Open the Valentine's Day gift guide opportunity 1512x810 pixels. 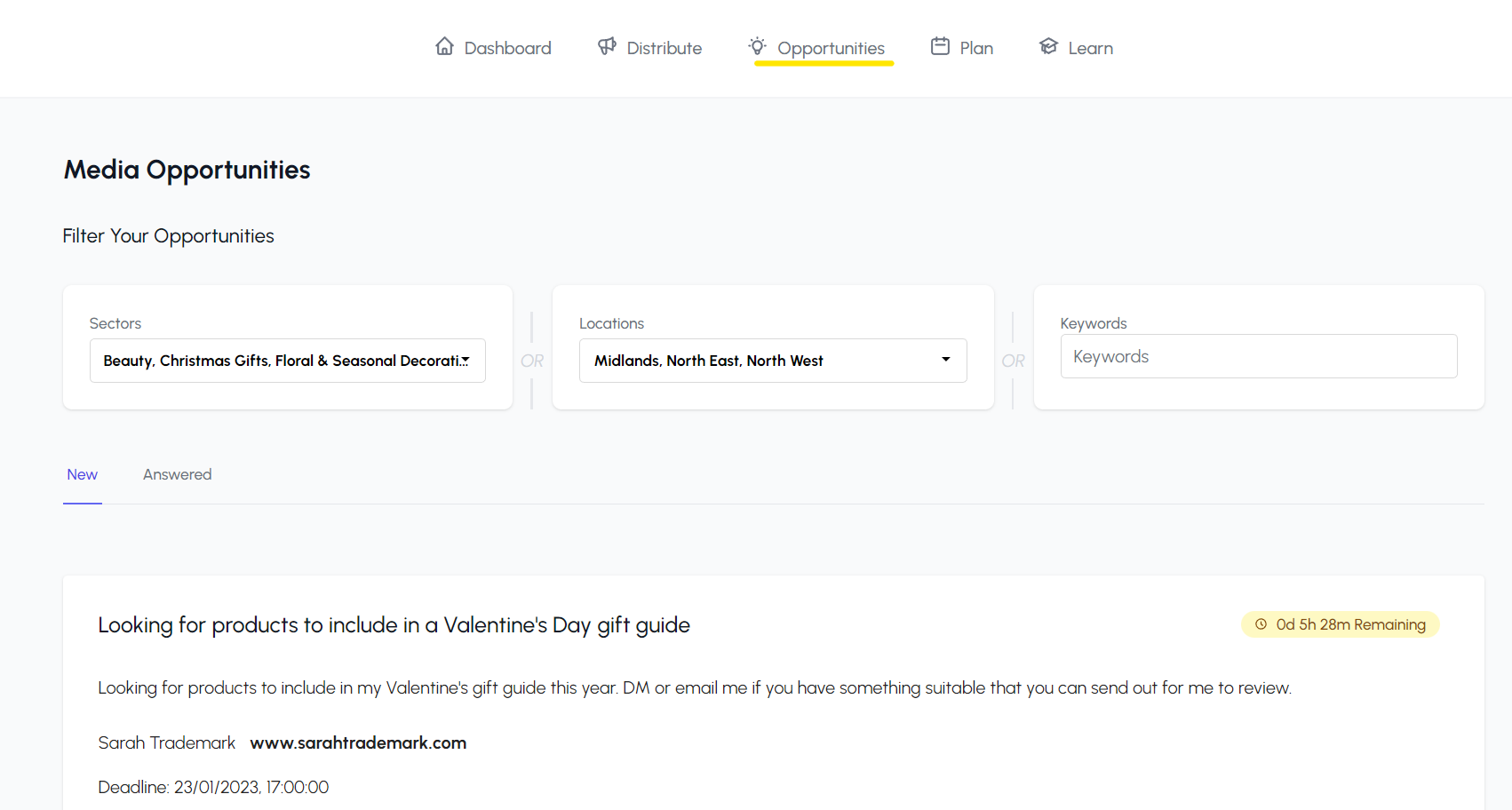[x=394, y=624]
